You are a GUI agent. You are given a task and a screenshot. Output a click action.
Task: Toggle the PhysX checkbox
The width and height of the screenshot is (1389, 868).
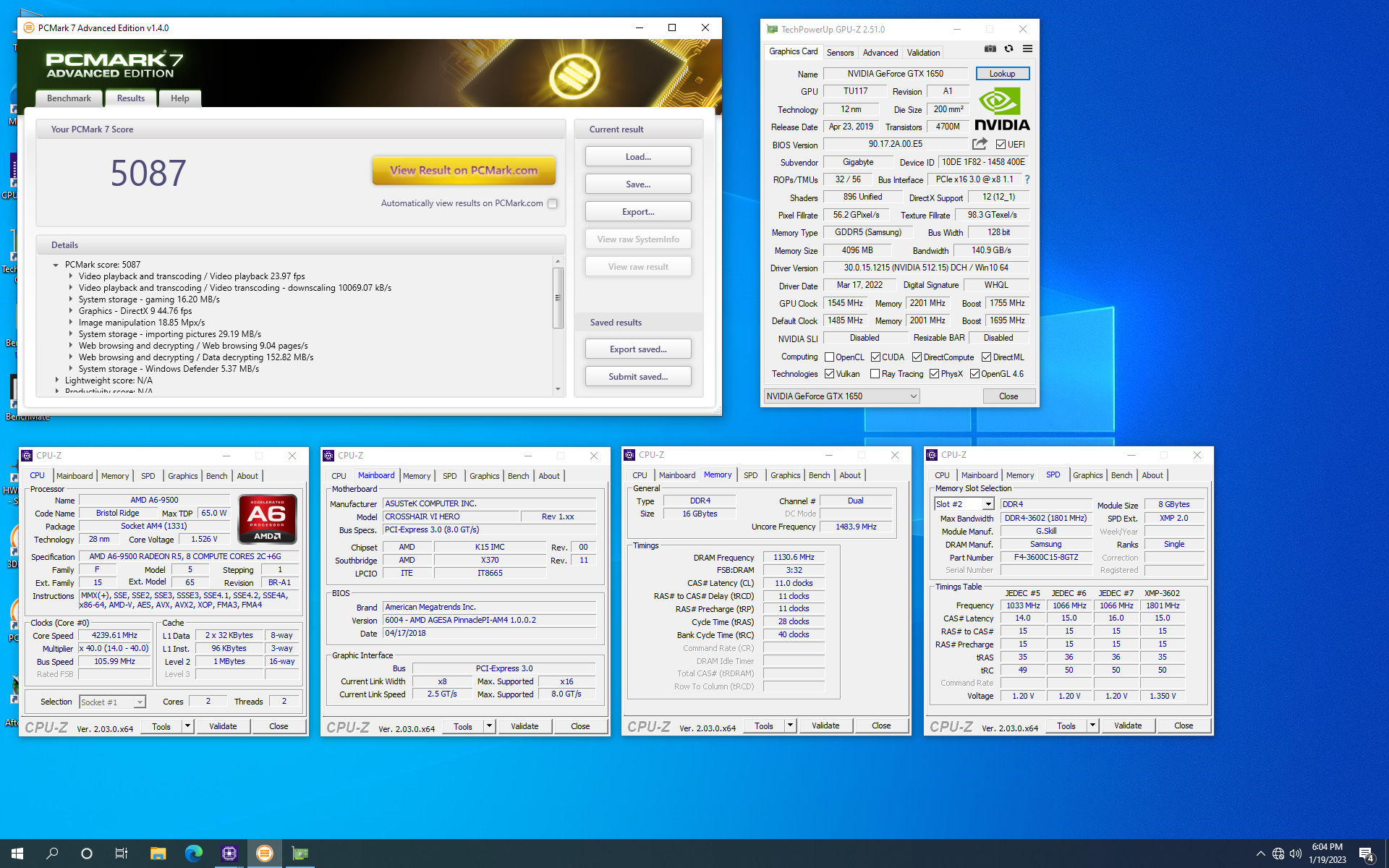(x=934, y=374)
